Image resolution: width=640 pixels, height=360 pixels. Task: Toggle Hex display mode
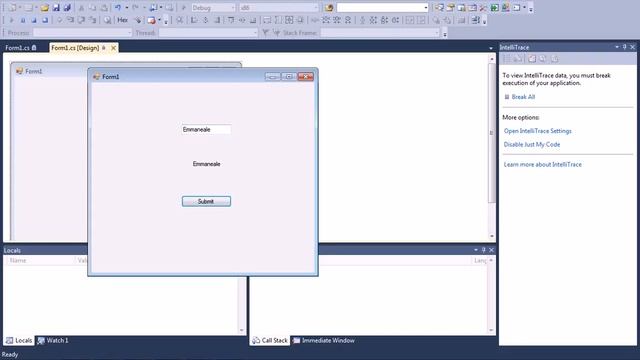pos(122,20)
